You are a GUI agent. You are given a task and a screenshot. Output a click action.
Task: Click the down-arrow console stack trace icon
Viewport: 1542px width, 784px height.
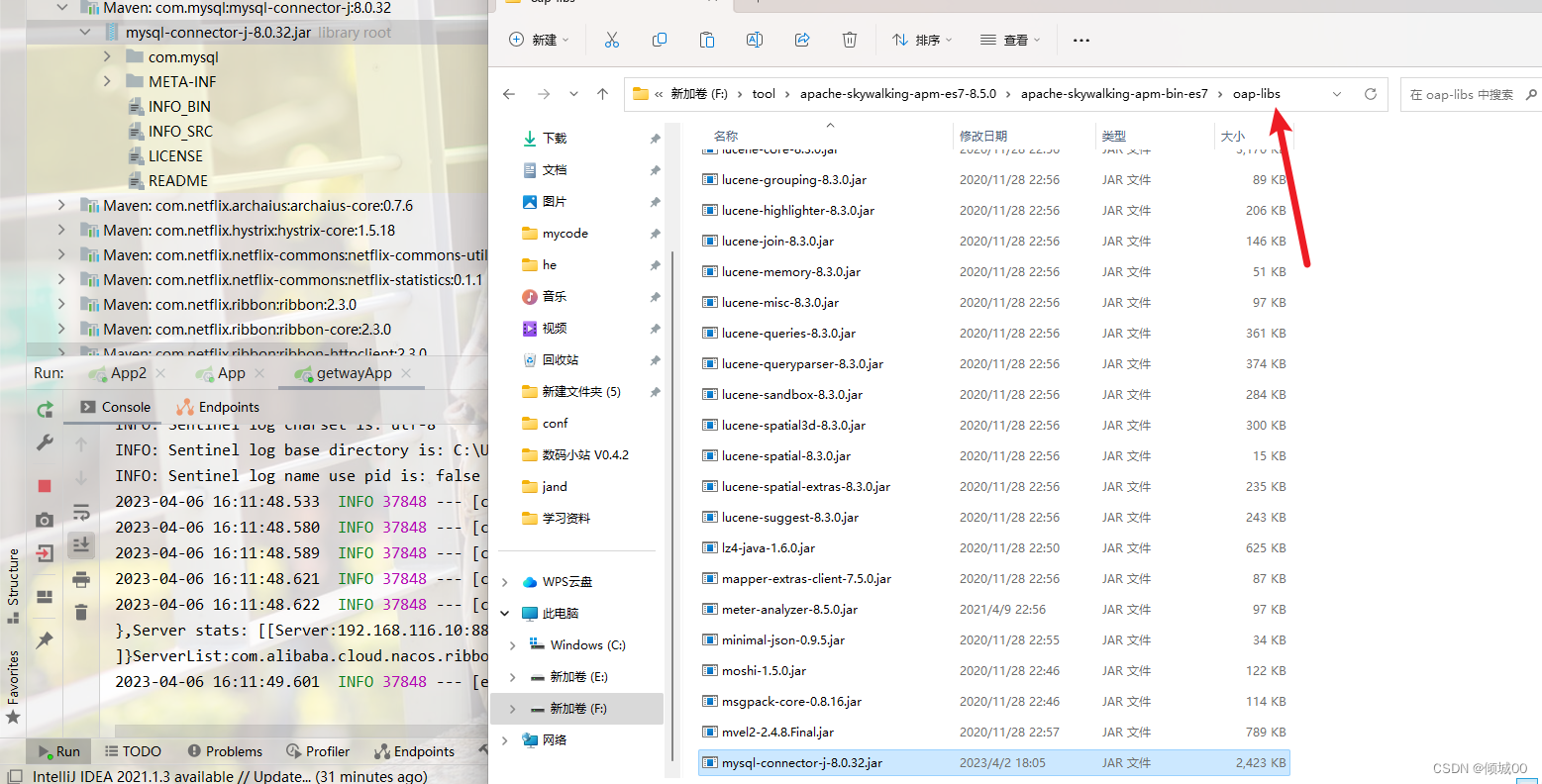click(x=81, y=478)
